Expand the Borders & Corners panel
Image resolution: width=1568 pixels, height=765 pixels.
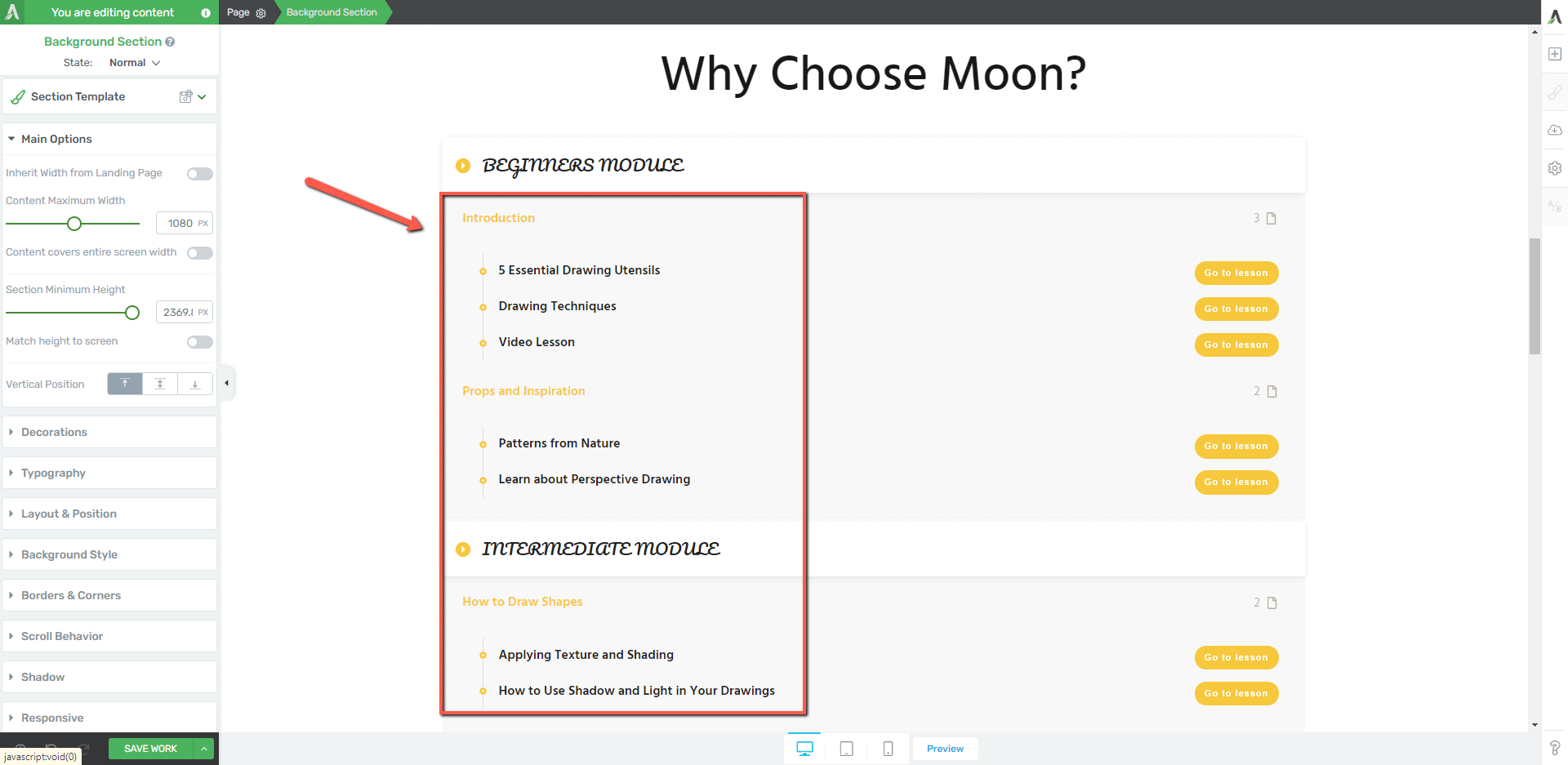[x=109, y=595]
